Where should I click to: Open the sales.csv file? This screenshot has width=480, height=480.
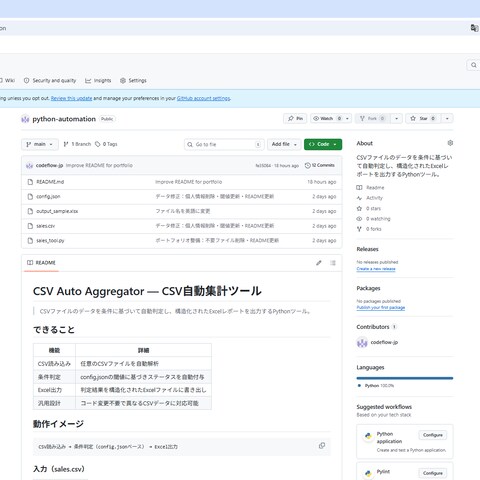(x=46, y=226)
